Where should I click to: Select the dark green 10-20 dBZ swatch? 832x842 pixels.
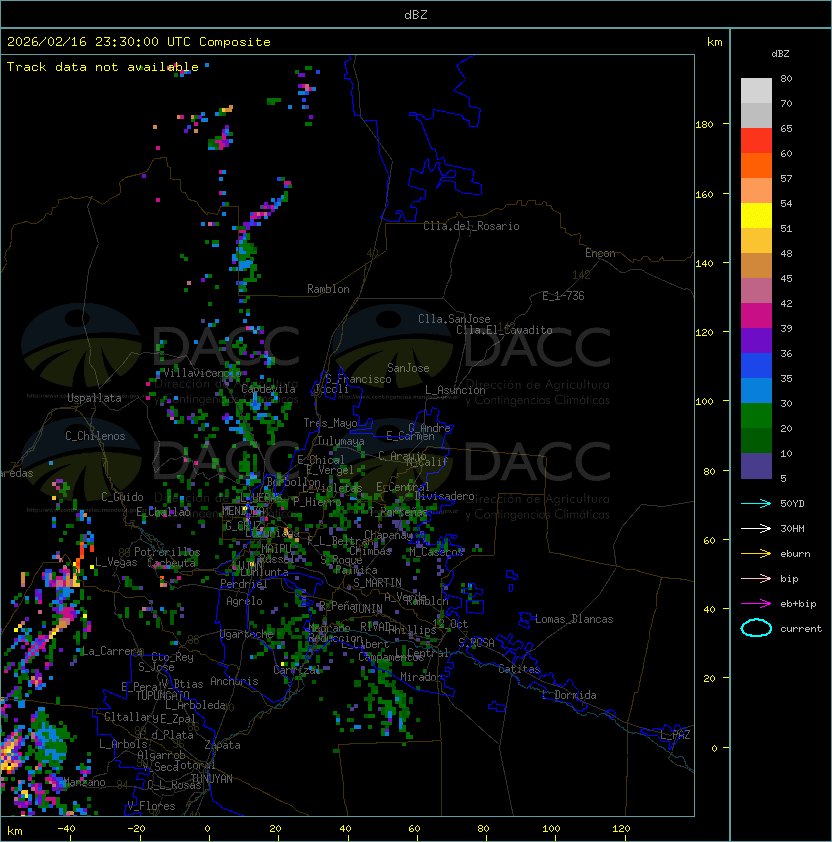[756, 440]
